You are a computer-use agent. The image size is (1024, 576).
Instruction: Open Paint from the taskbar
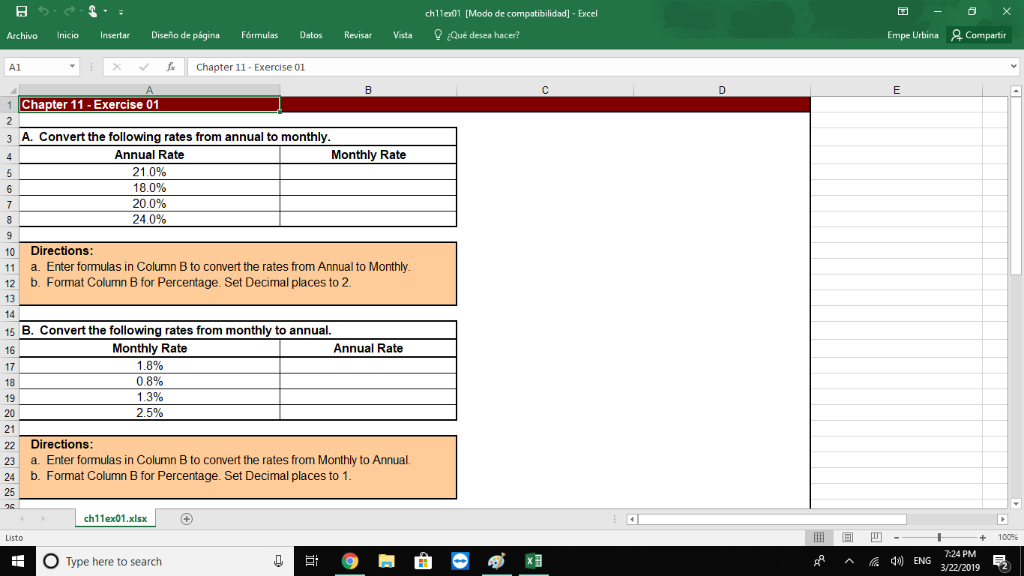(x=496, y=561)
